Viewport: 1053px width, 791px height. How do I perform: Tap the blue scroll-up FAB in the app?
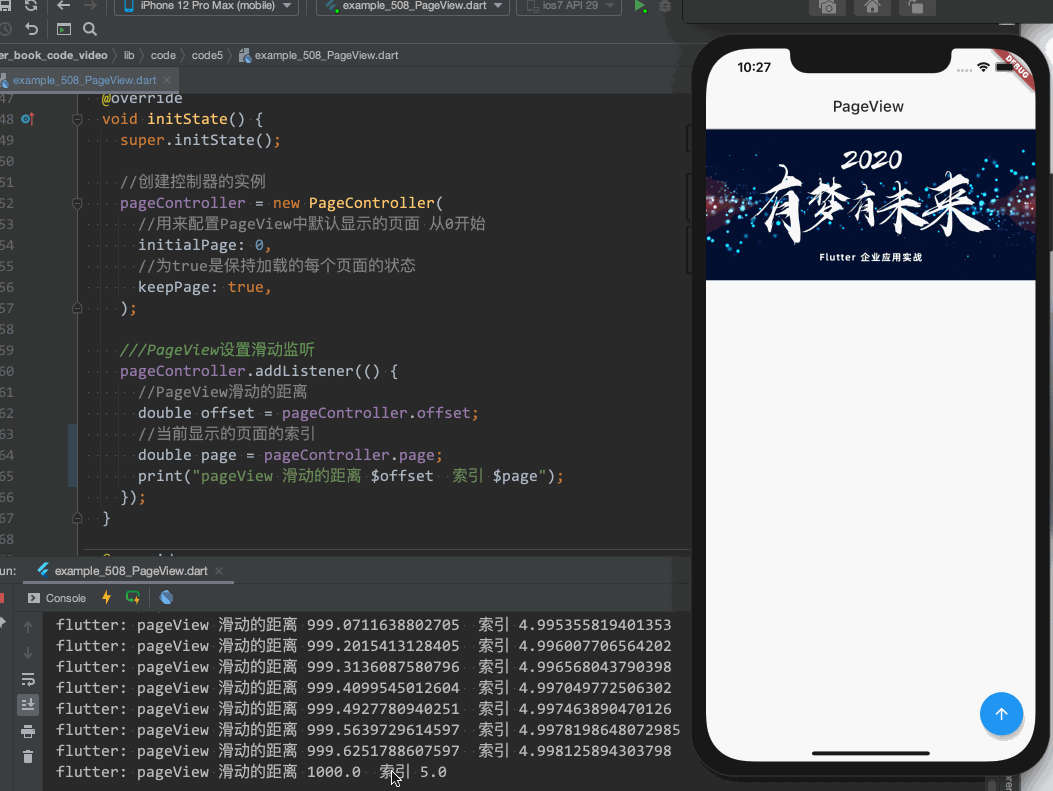pyautogui.click(x=1001, y=714)
